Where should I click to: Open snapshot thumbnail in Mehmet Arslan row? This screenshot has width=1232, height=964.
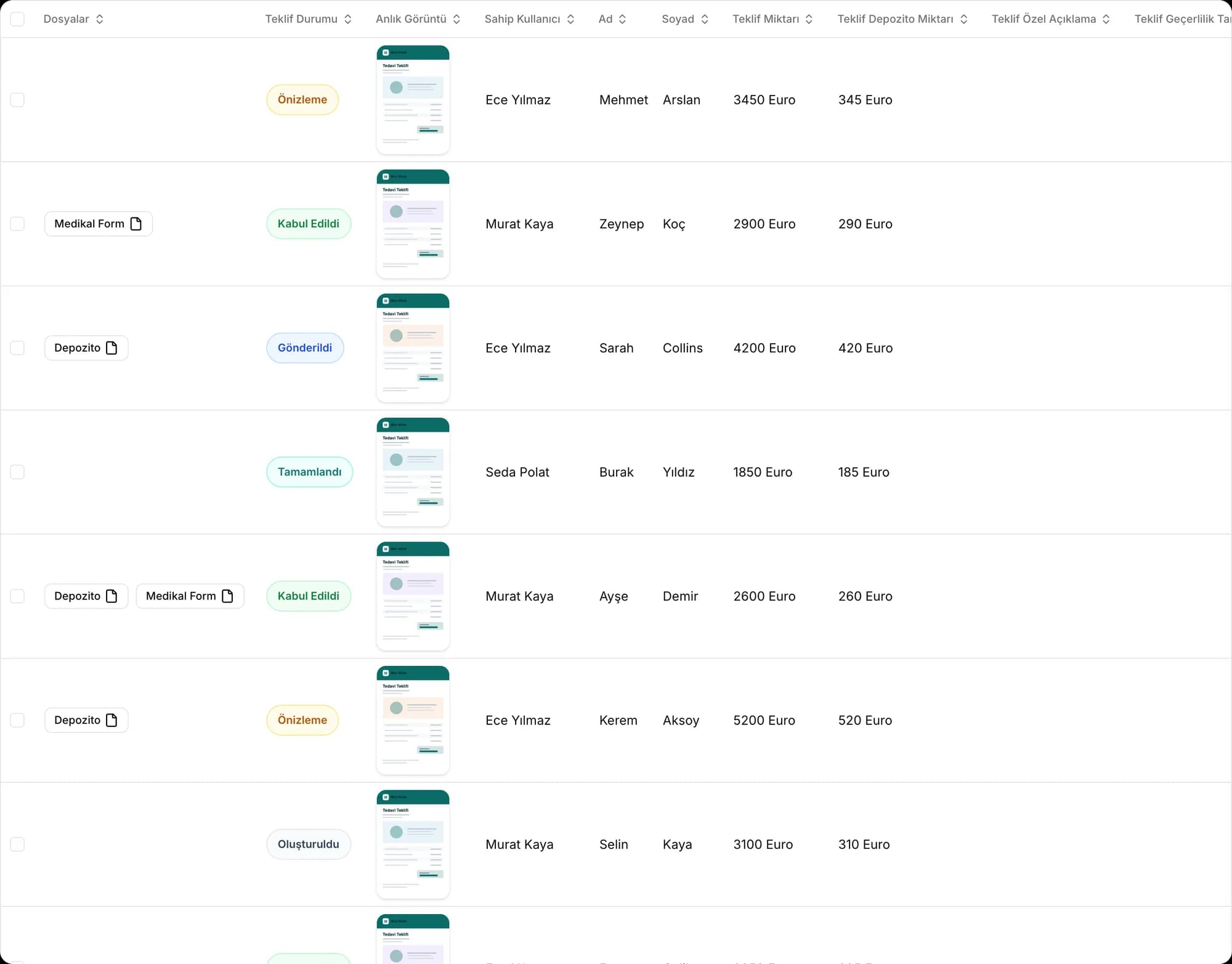413,100
